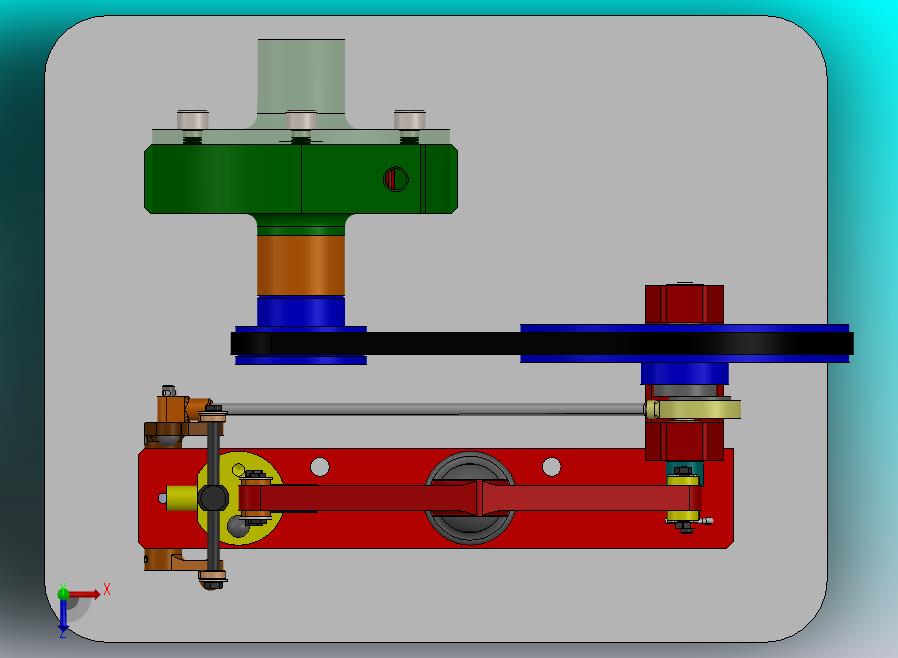Click the left round hole in red plate
898x658 pixels.
click(x=320, y=467)
